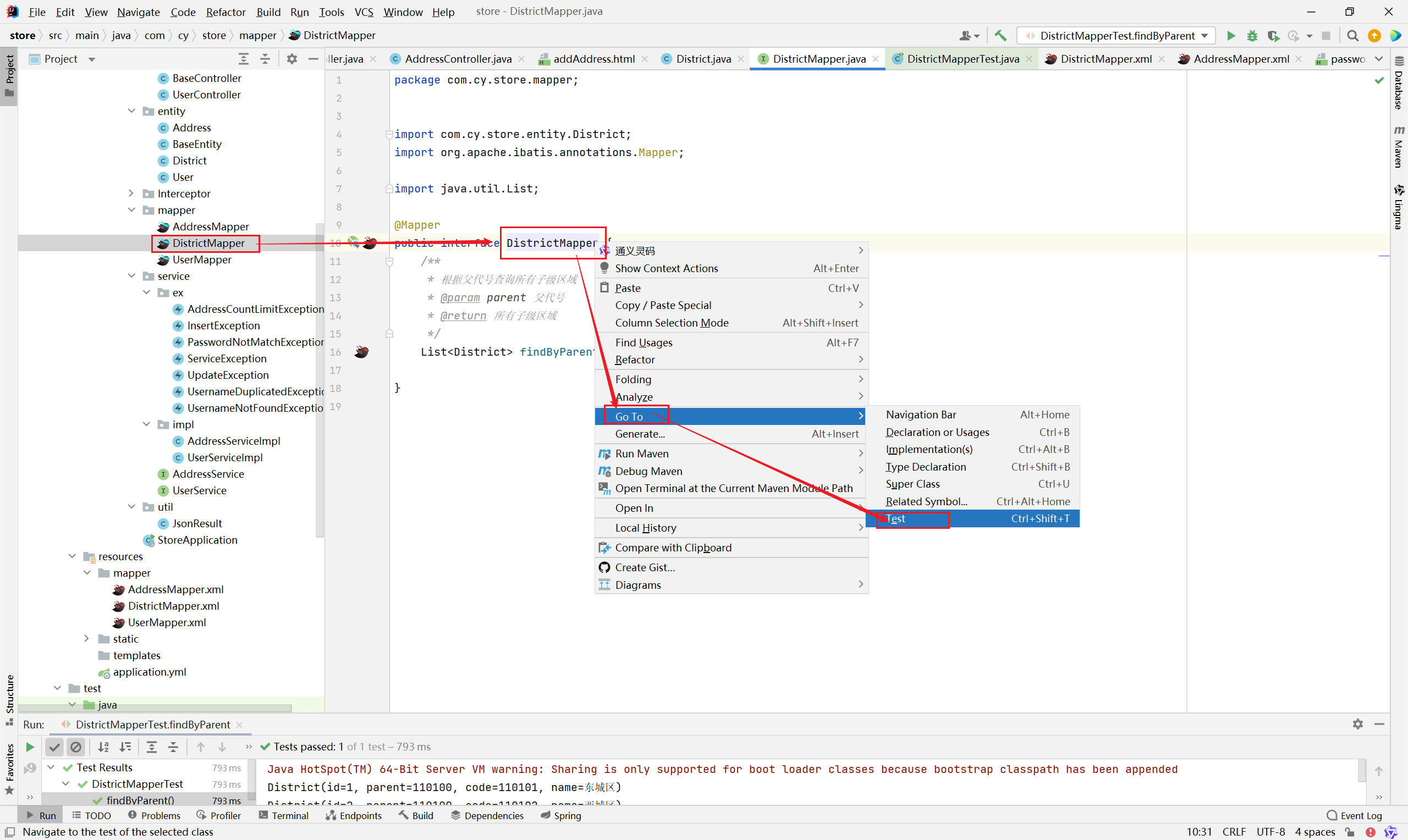Toggle Show Ignored tests button
The image size is (1408, 840).
(x=76, y=747)
